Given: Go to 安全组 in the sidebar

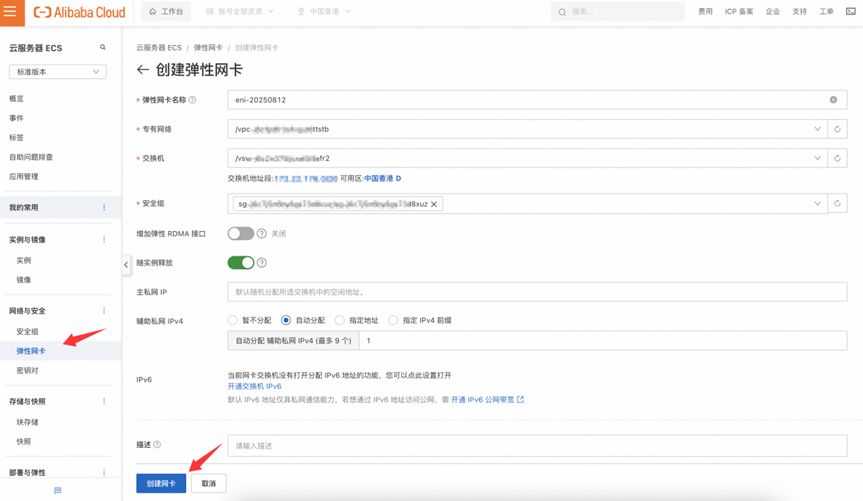Looking at the screenshot, I should tap(28, 331).
